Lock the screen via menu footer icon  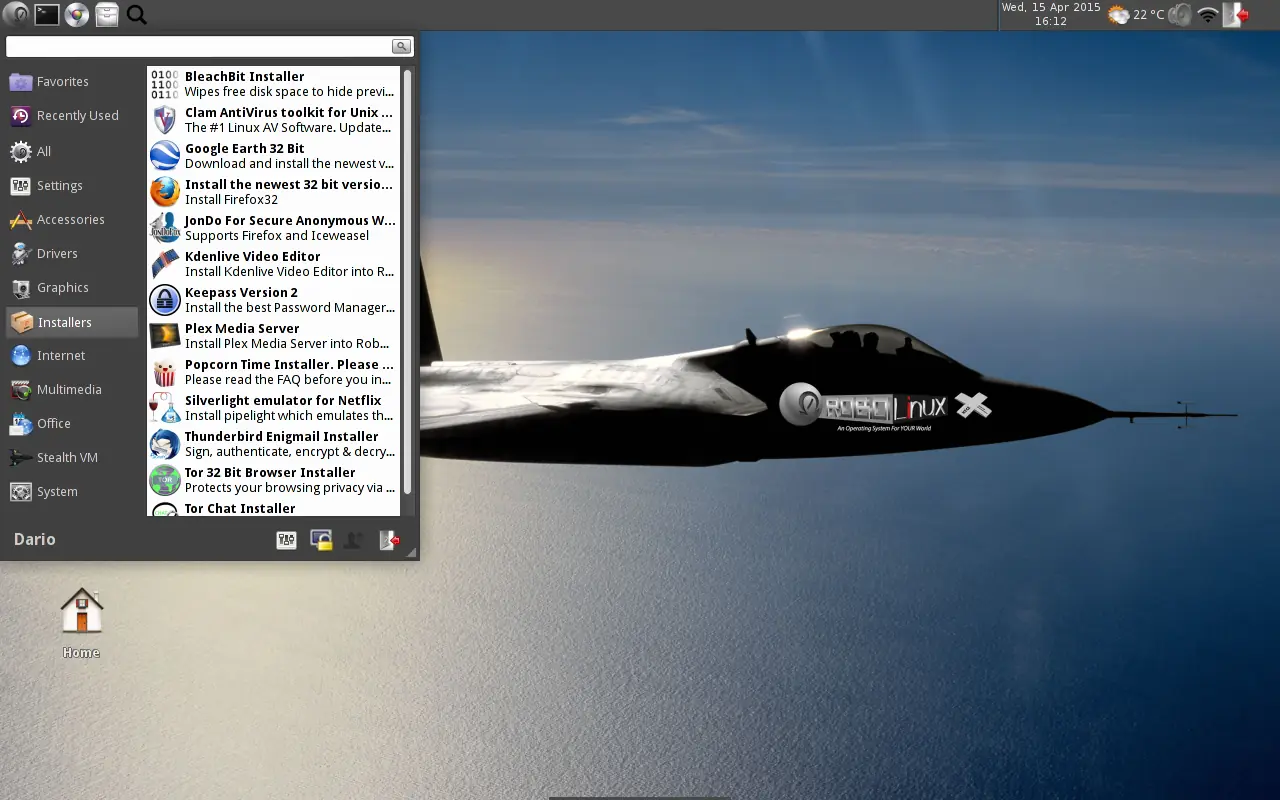pos(321,540)
